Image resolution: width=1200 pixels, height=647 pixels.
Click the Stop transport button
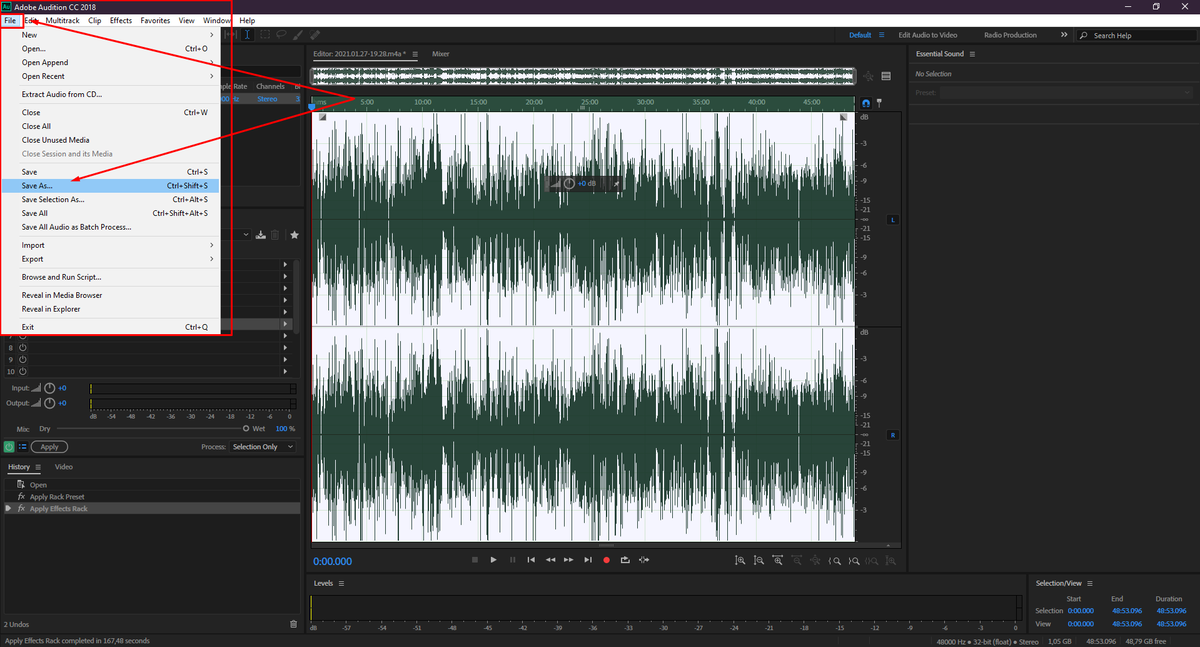(475, 560)
